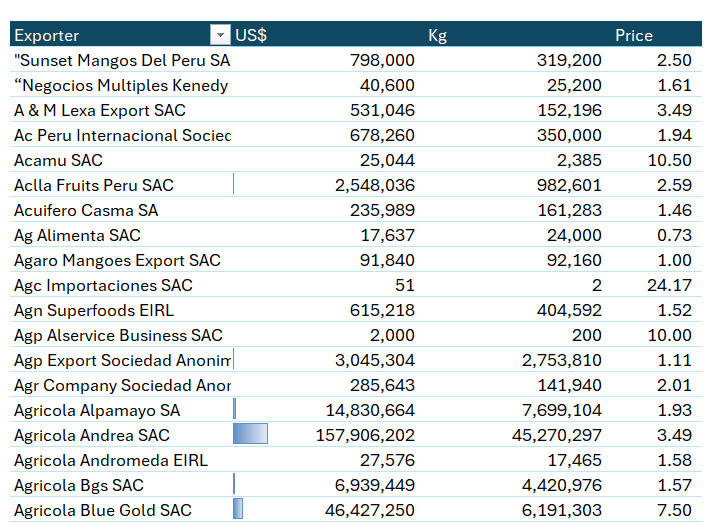Viewport: 706px width, 523px height.
Task: Select the "Negocios Multiples Kenedy" cell
Action: [121, 85]
